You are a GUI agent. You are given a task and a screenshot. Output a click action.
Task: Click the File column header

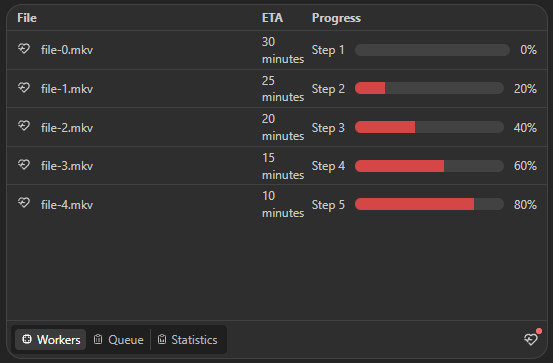(x=27, y=18)
